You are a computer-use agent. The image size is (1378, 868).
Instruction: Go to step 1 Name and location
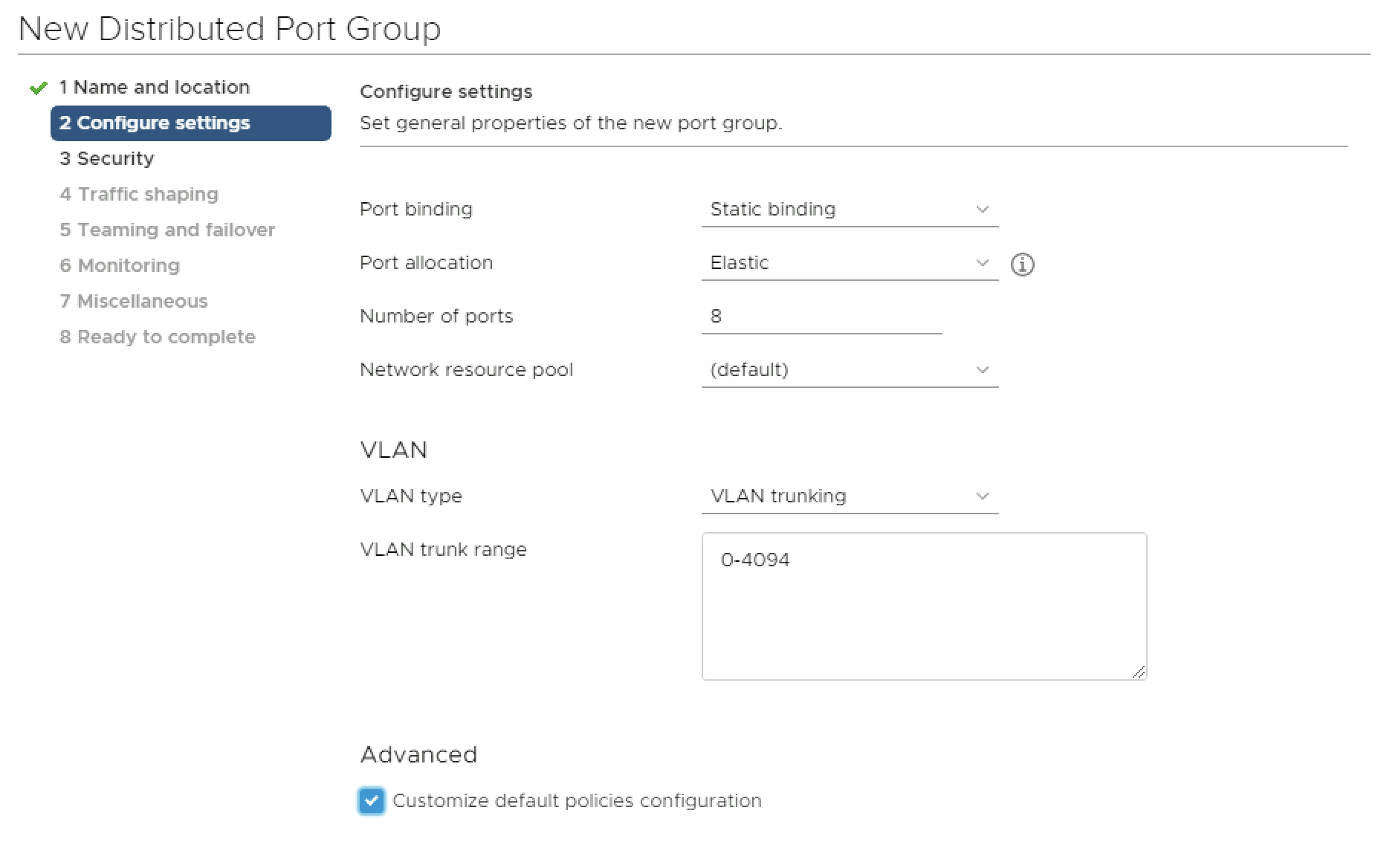154,88
